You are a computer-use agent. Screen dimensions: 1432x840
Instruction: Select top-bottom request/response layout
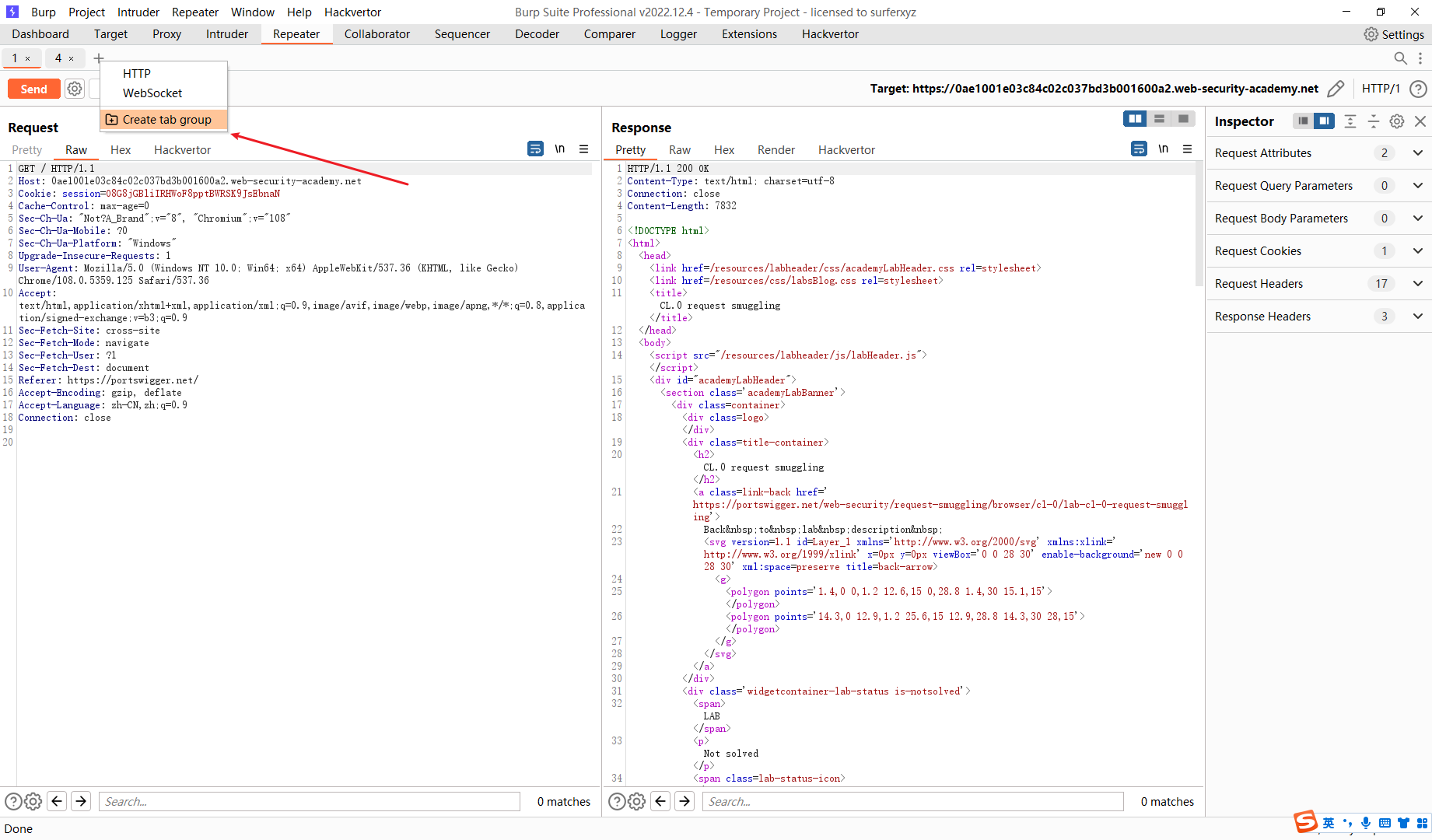(x=1160, y=119)
